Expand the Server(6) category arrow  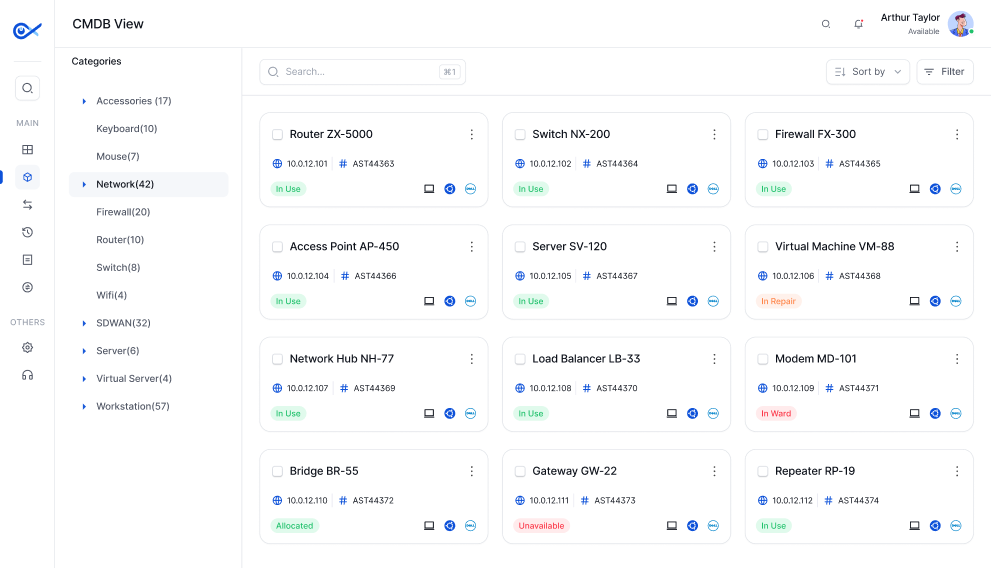(84, 351)
